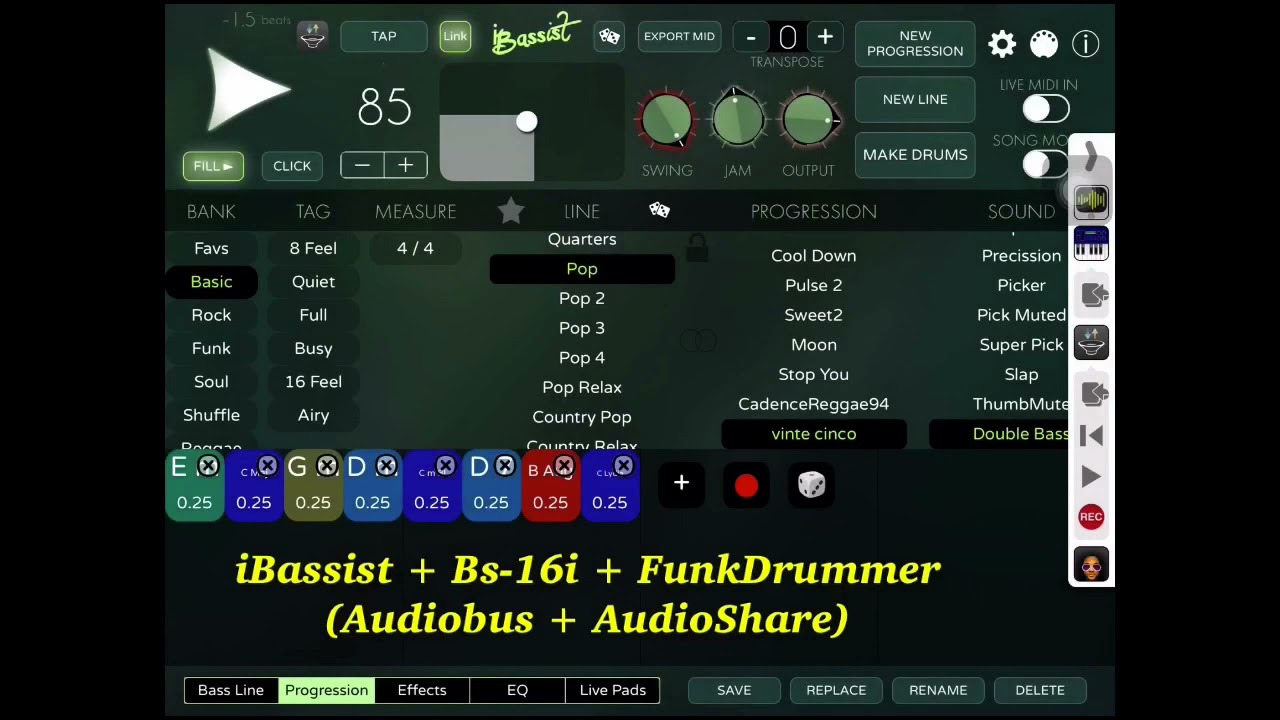Switch to Live Pads tab
1280x720 pixels.
(613, 690)
